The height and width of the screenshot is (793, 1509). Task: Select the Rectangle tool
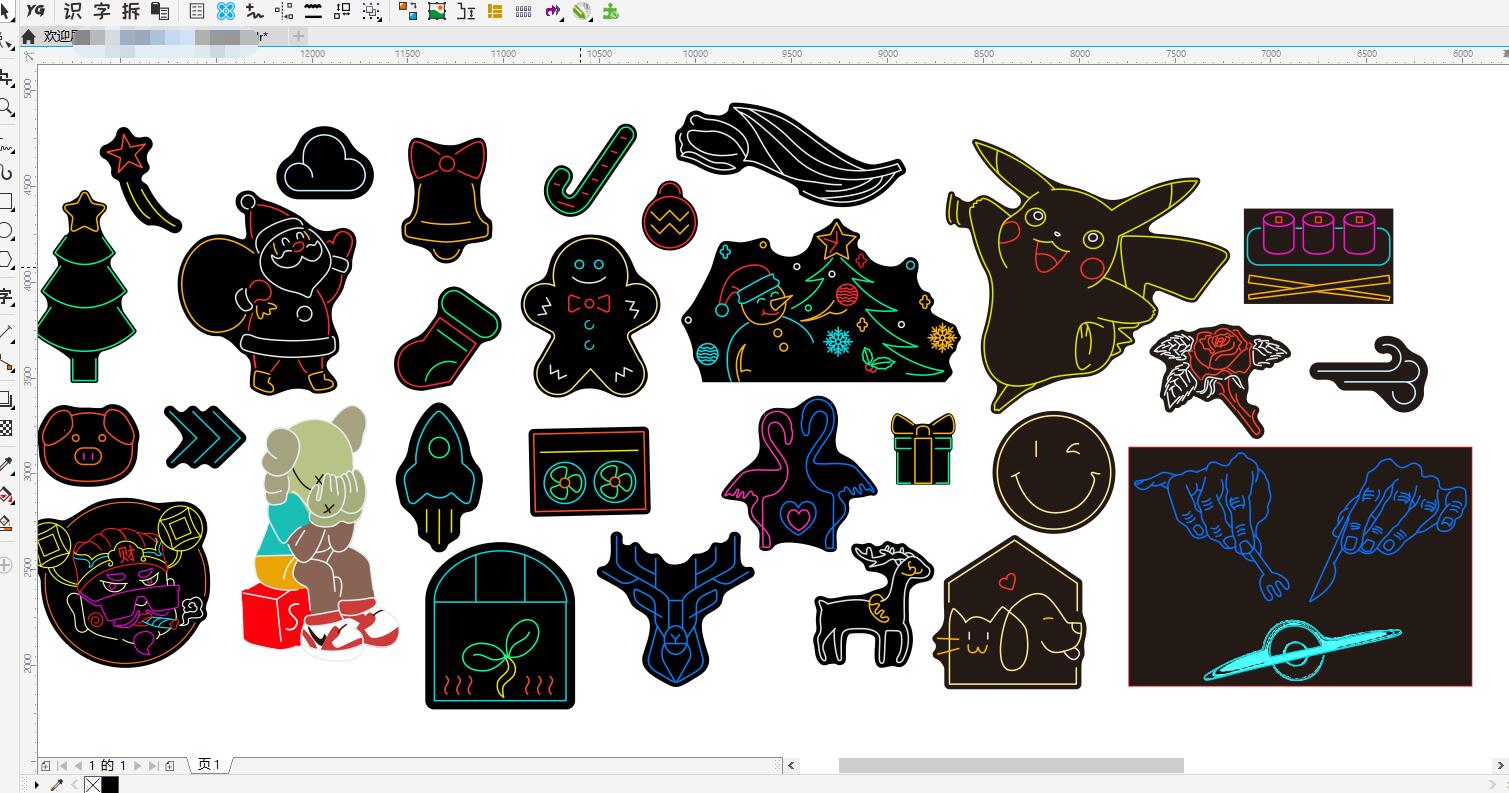[7, 202]
